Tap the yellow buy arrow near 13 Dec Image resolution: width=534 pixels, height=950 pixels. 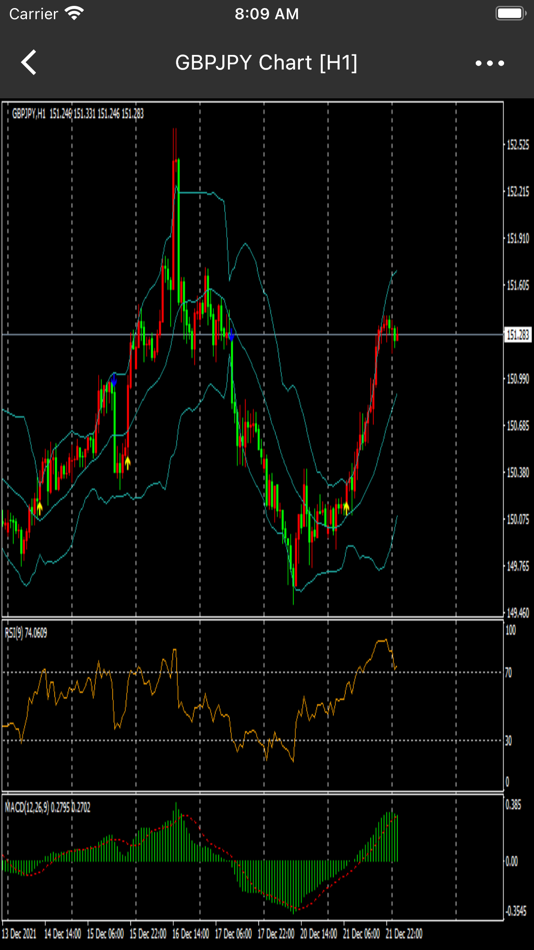[39, 508]
